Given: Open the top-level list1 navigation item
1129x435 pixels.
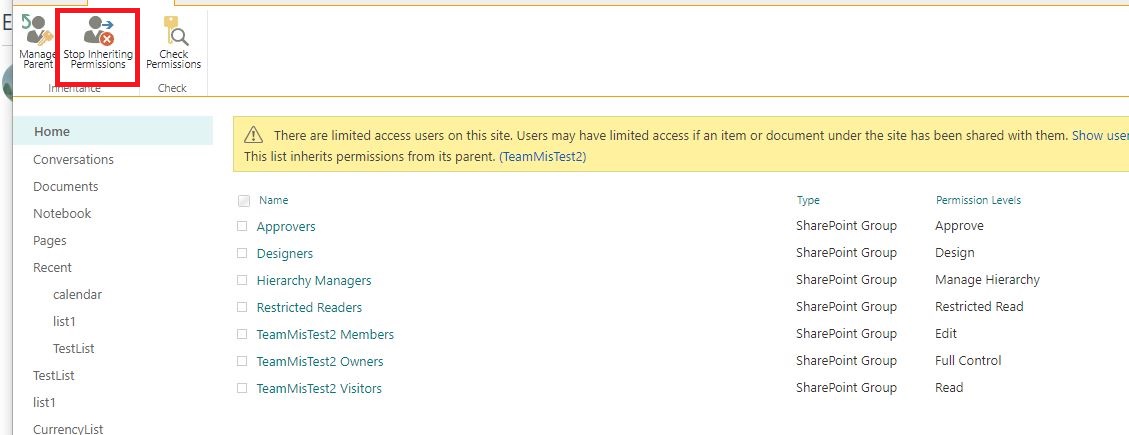Looking at the screenshot, I should click(x=44, y=403).
